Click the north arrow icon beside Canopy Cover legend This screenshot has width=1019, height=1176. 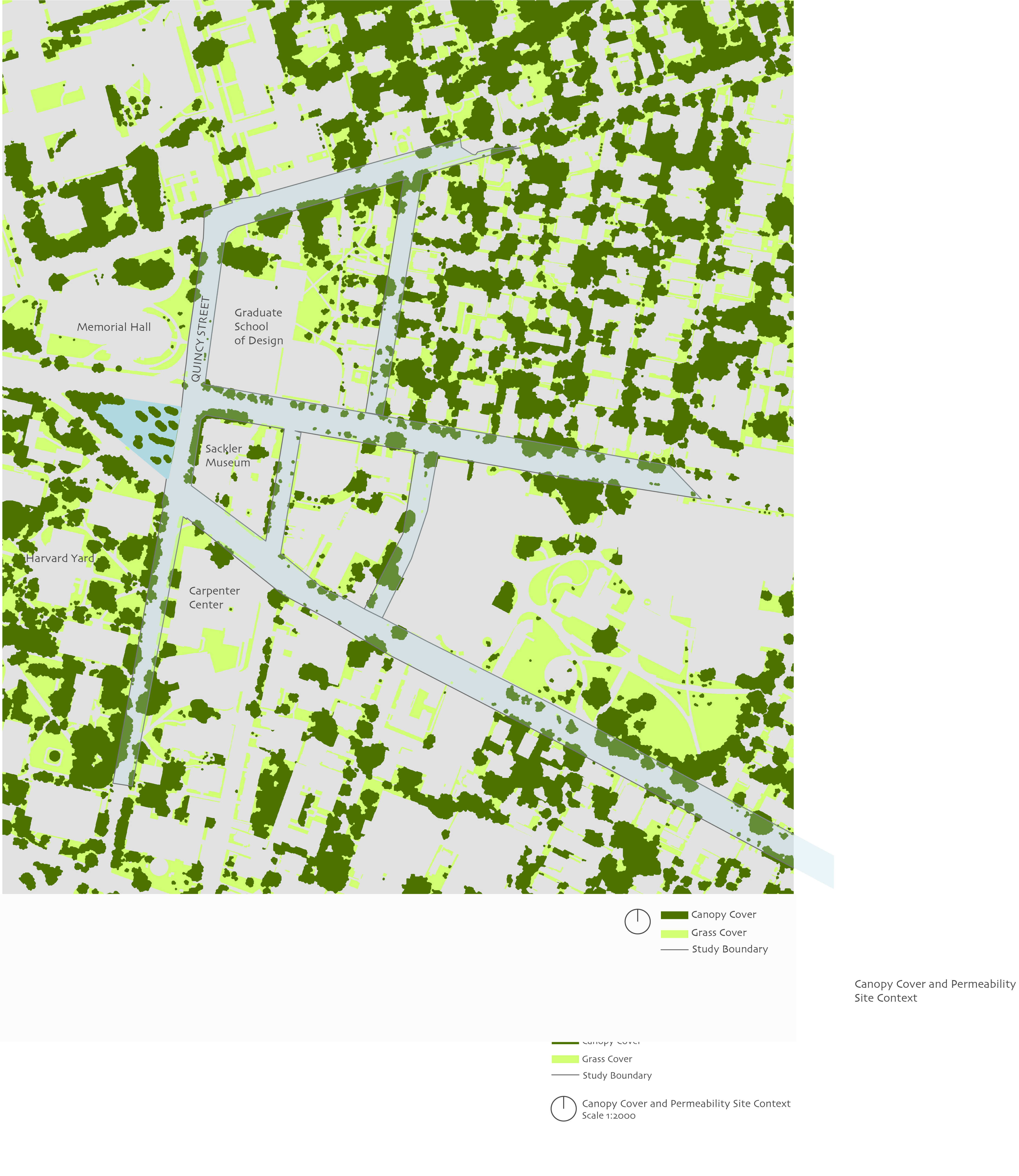[x=637, y=921]
